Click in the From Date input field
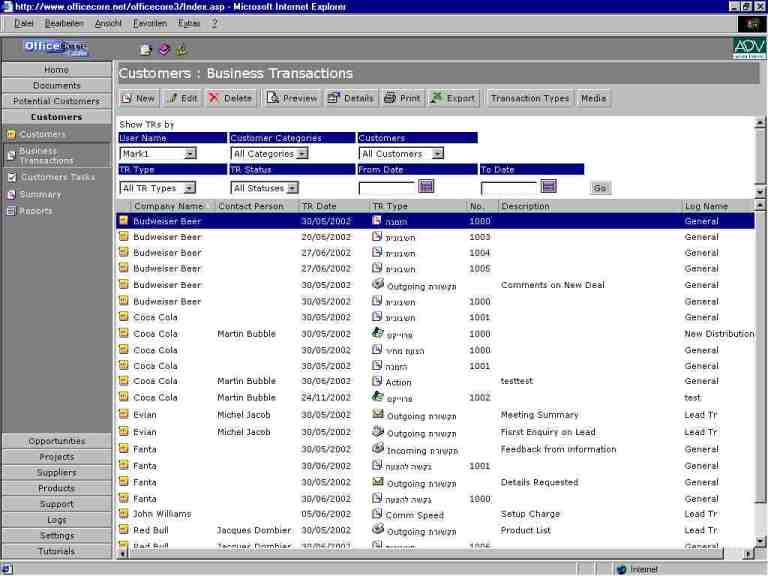768x576 pixels. pyautogui.click(x=387, y=187)
